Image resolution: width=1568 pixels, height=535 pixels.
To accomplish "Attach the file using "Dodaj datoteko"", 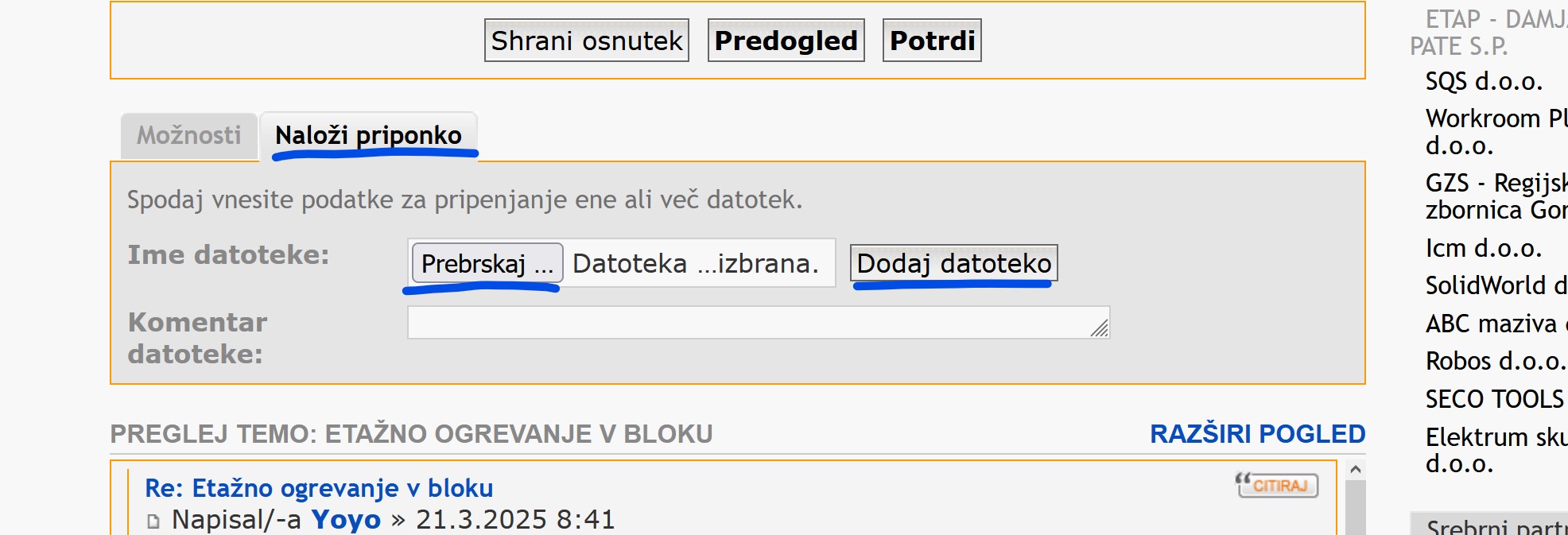I will point(953,264).
